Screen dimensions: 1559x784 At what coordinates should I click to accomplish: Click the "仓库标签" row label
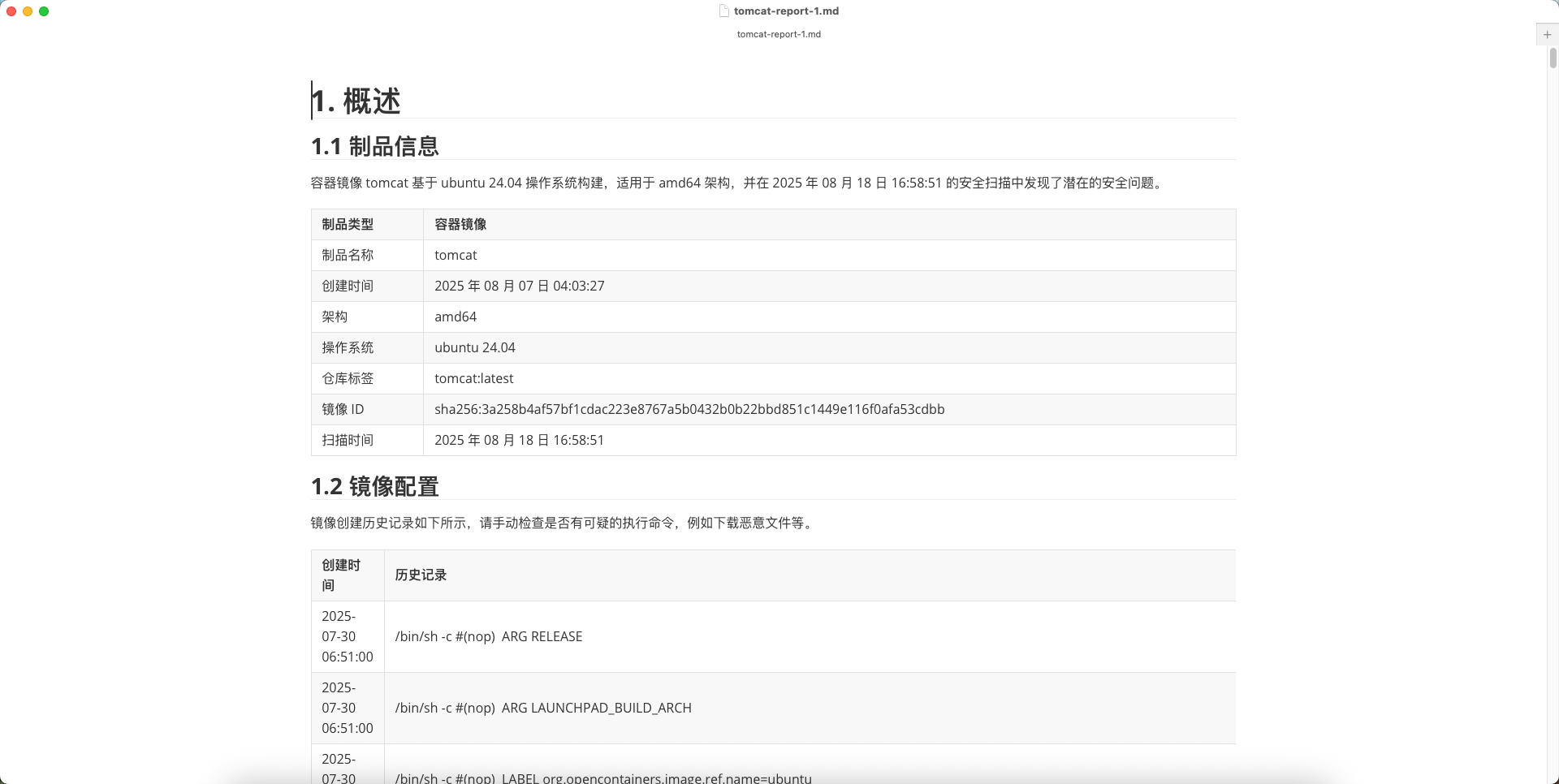tap(348, 379)
